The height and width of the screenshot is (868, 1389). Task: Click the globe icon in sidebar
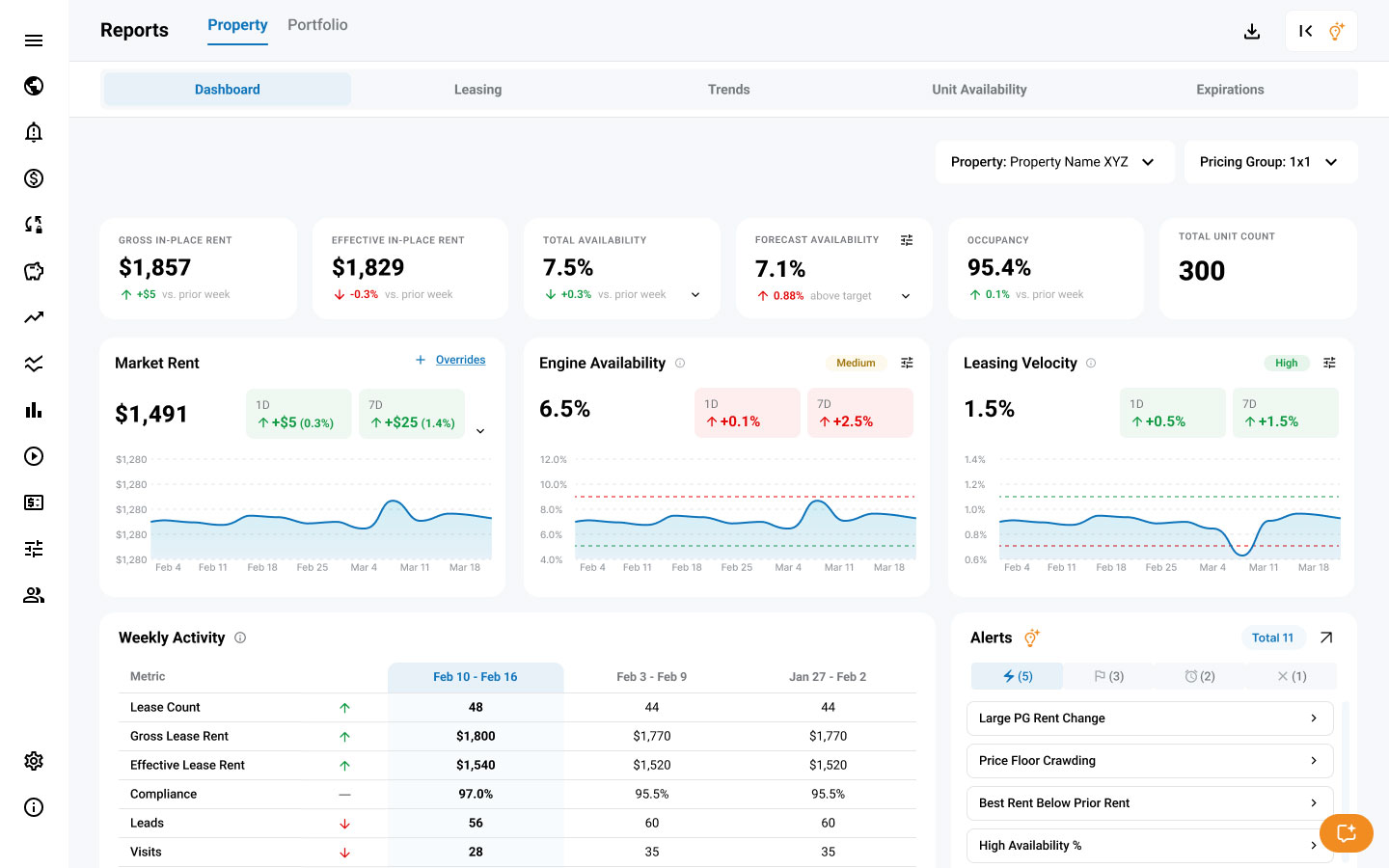tap(34, 86)
